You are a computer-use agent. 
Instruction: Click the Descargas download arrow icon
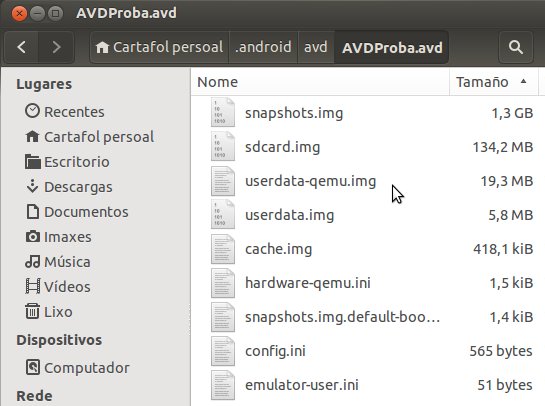point(32,187)
